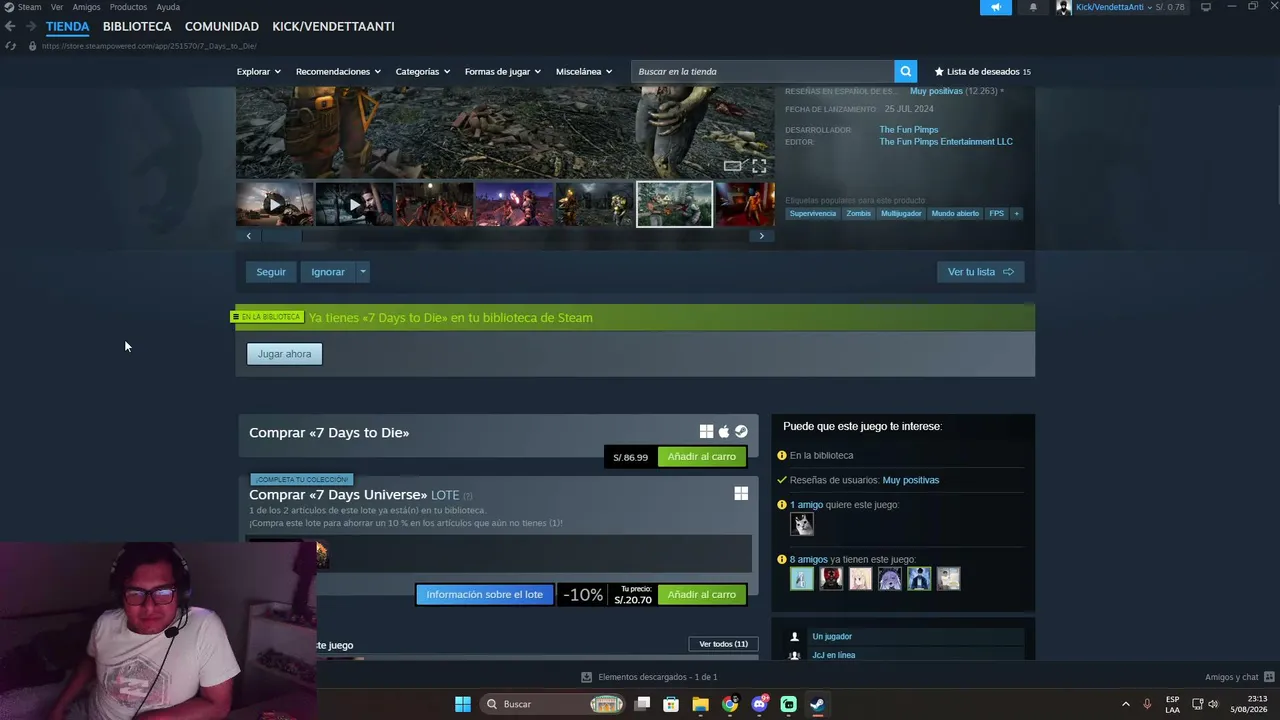This screenshot has width=1280, height=720.
Task: Open the Windows Start menu
Action: click(463, 704)
